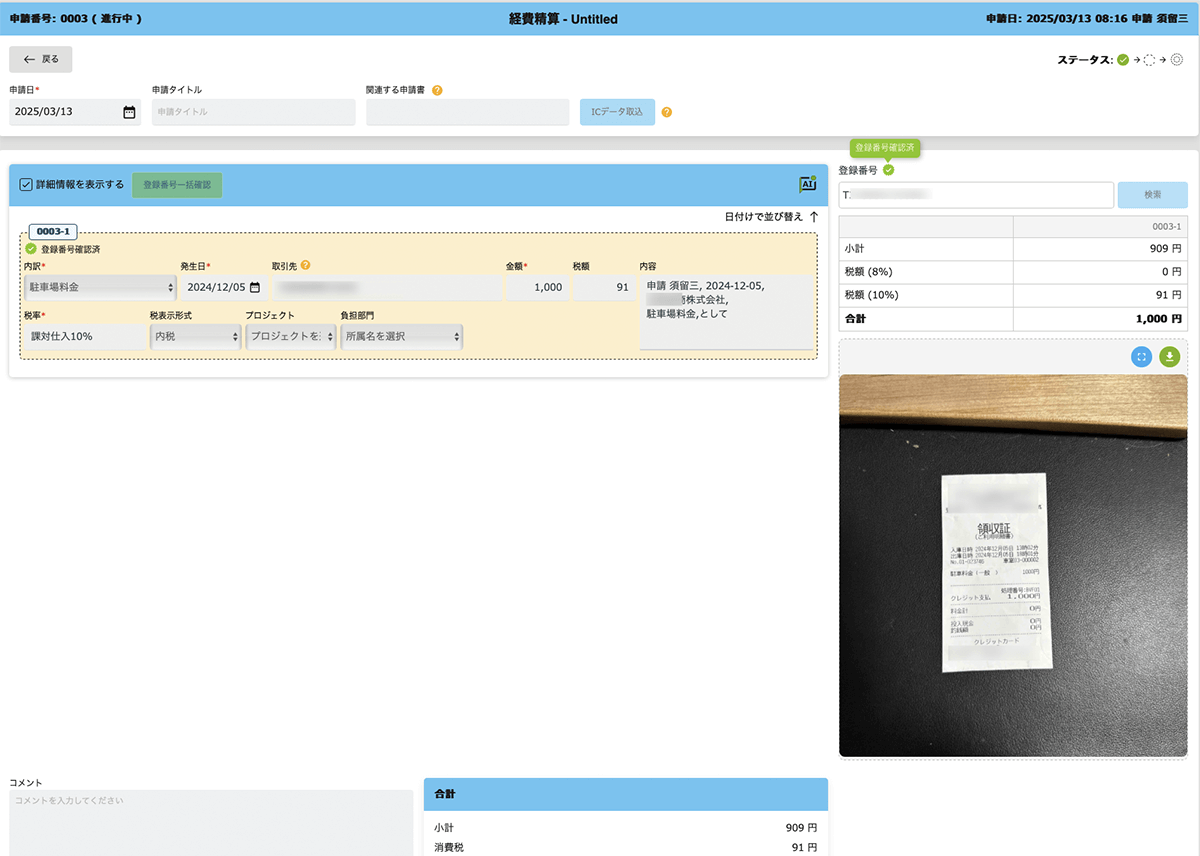Image resolution: width=1200 pixels, height=856 pixels.
Task: Click into the コメント text area
Action: tap(210, 822)
